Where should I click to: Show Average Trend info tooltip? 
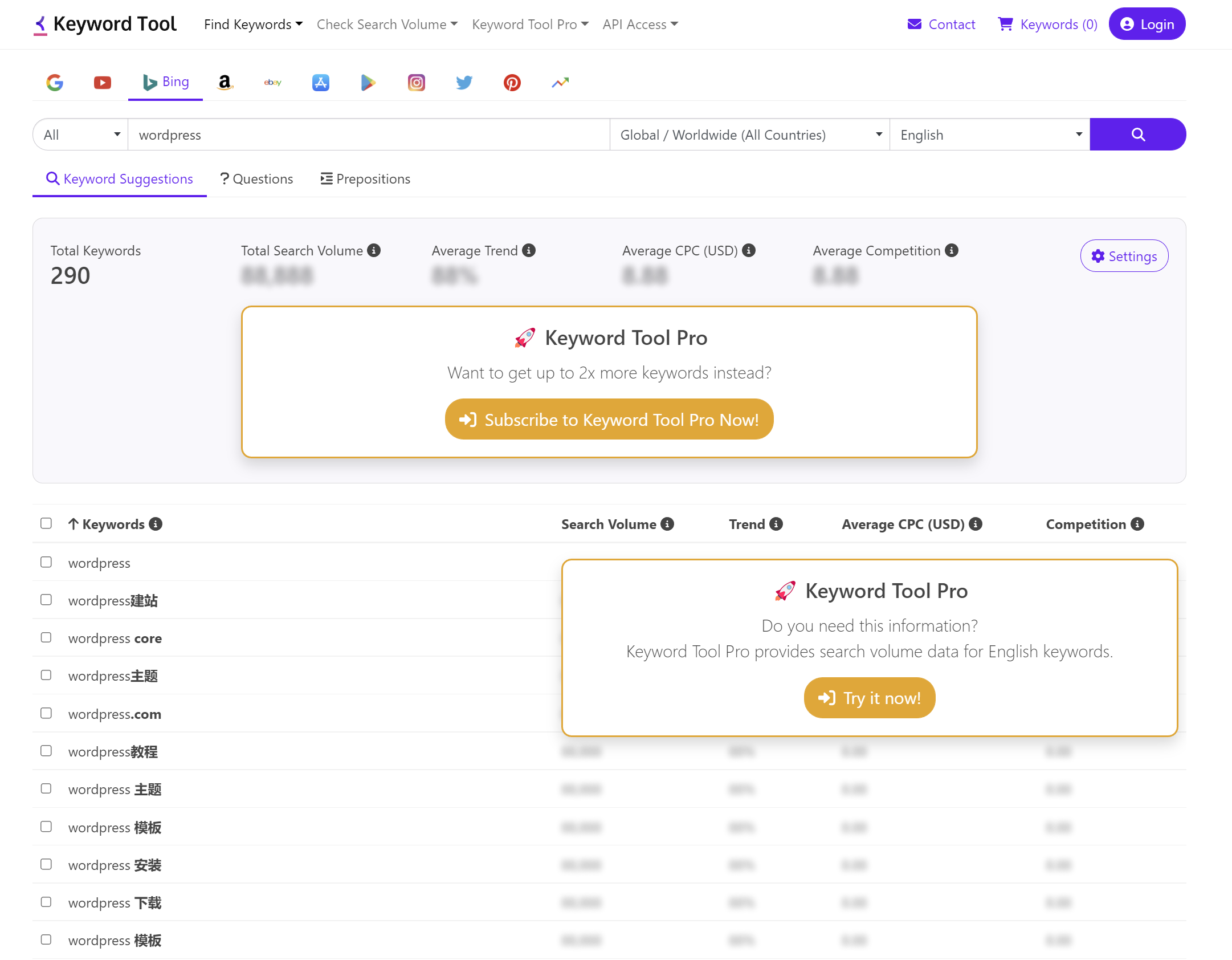(x=529, y=250)
